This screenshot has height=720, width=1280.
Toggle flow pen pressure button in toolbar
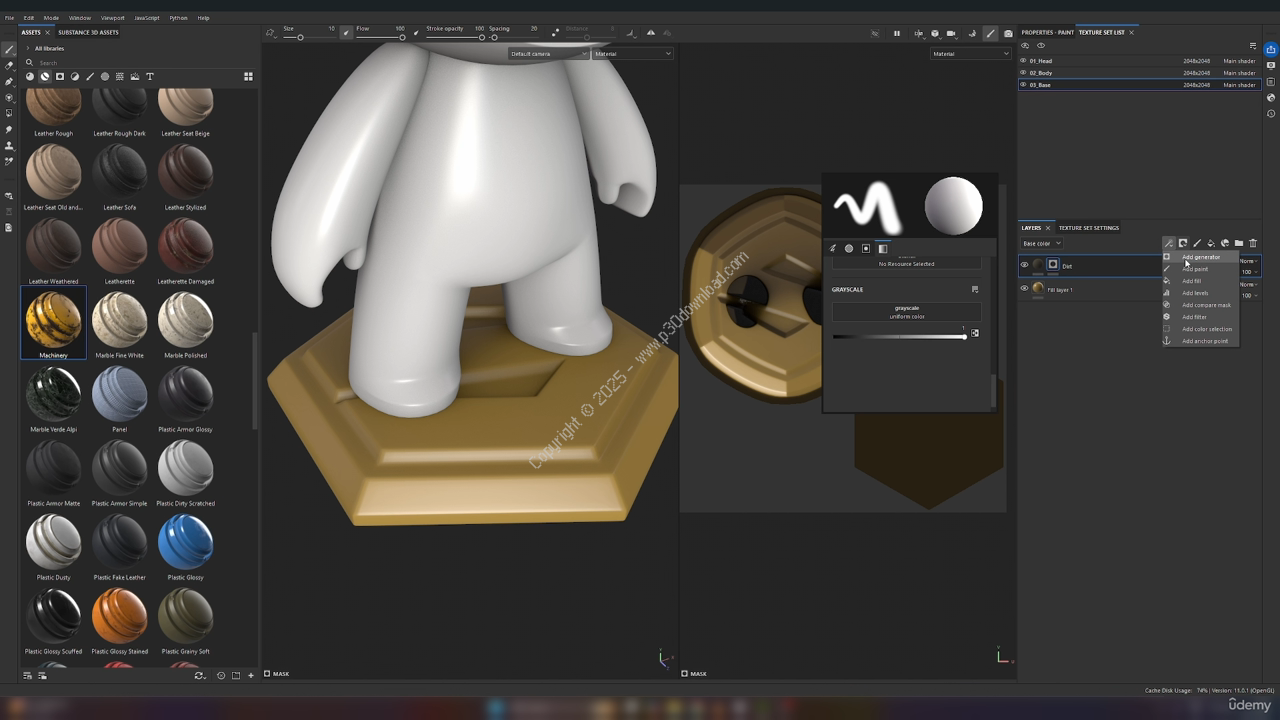point(418,33)
